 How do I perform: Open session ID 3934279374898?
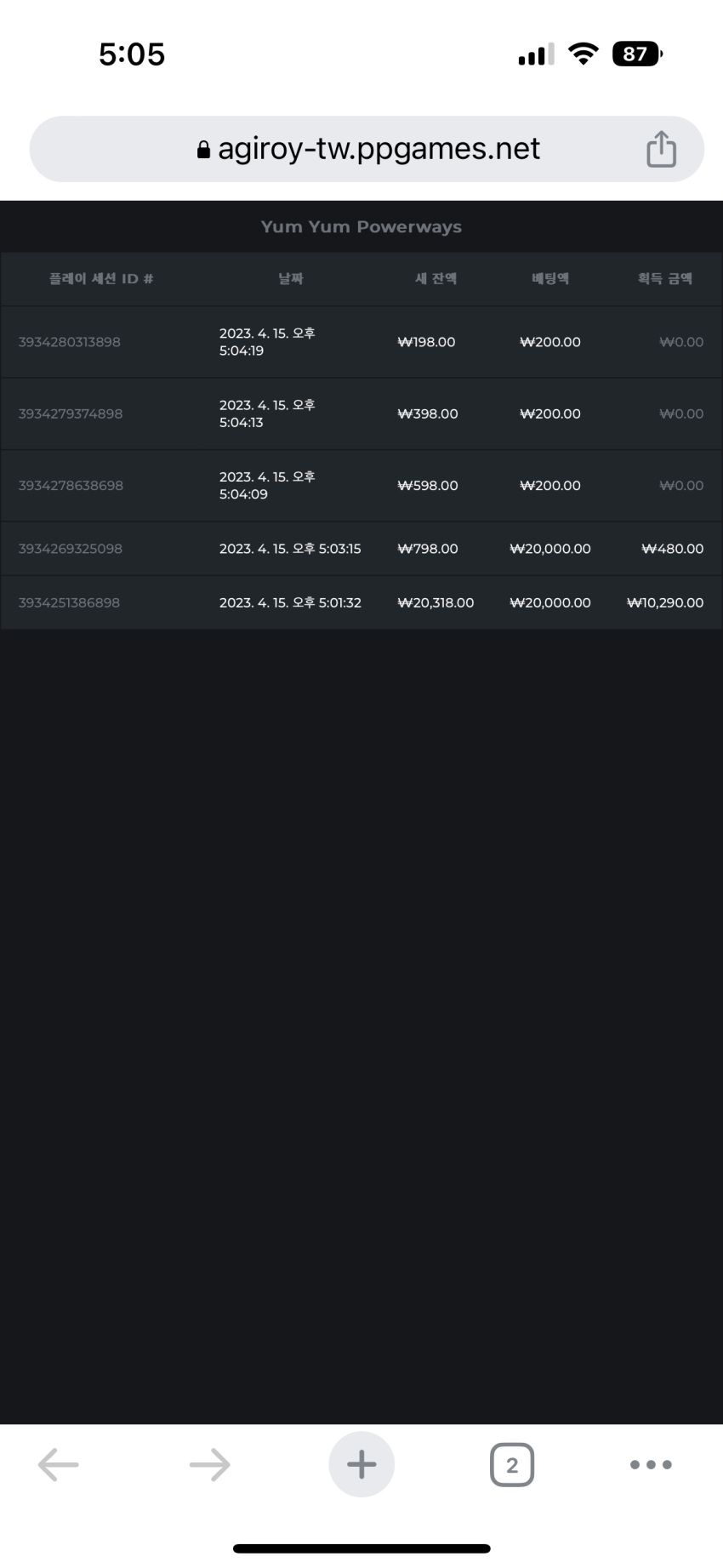(x=71, y=413)
